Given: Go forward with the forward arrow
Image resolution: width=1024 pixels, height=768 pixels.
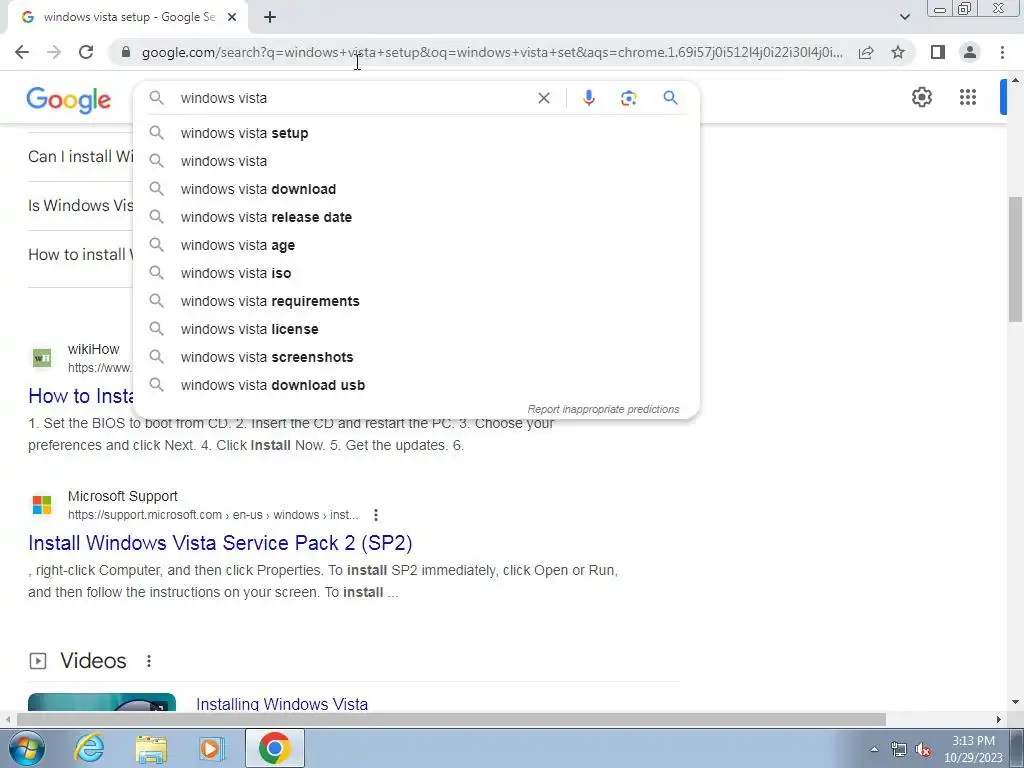Looking at the screenshot, I should click(54, 52).
